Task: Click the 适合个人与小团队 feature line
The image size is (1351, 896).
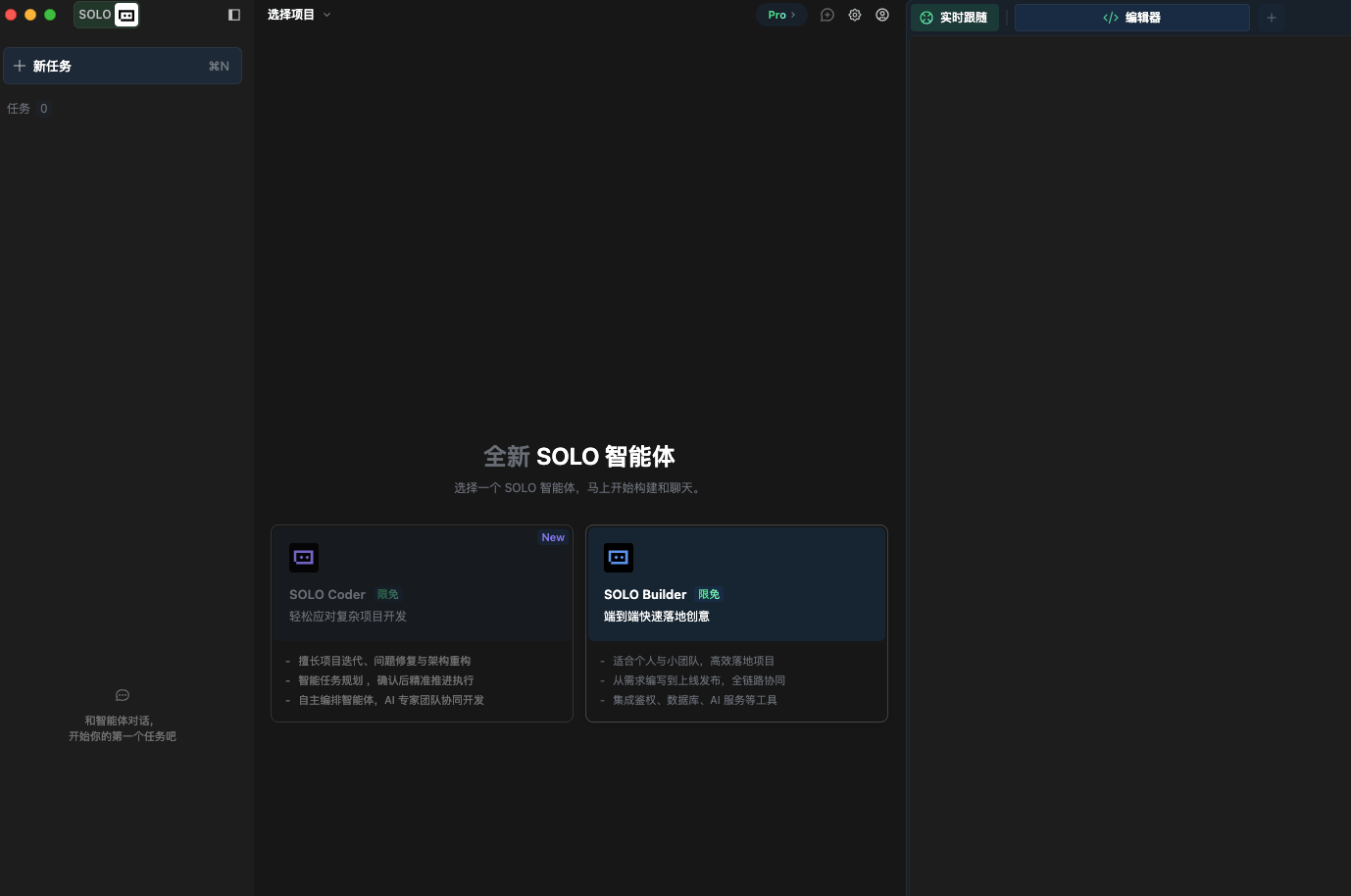Action: pyautogui.click(x=694, y=661)
